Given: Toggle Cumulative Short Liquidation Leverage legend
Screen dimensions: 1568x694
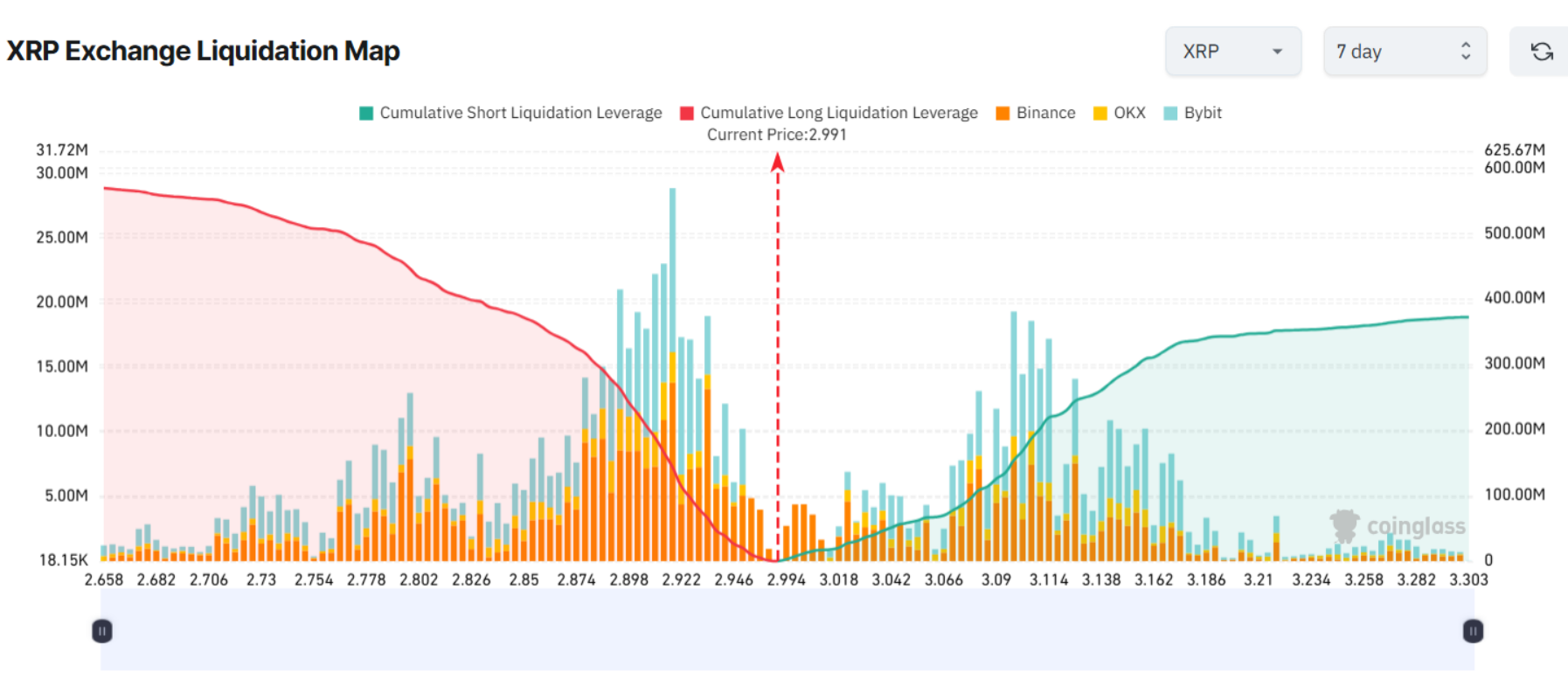Looking at the screenshot, I should (x=520, y=113).
